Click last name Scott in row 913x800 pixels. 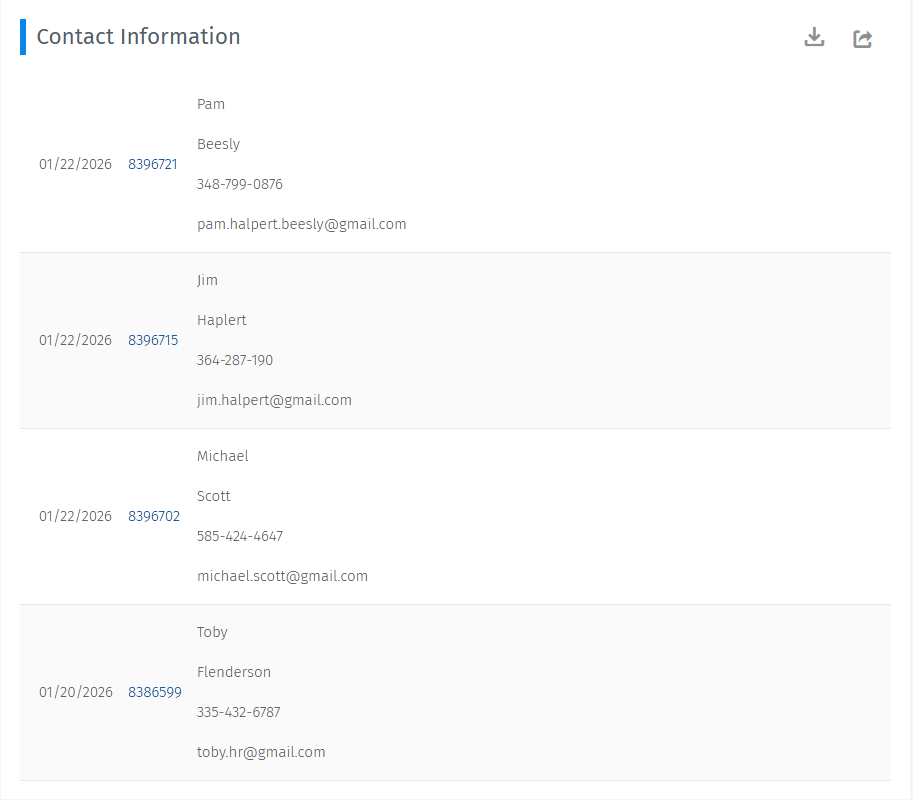coord(214,496)
